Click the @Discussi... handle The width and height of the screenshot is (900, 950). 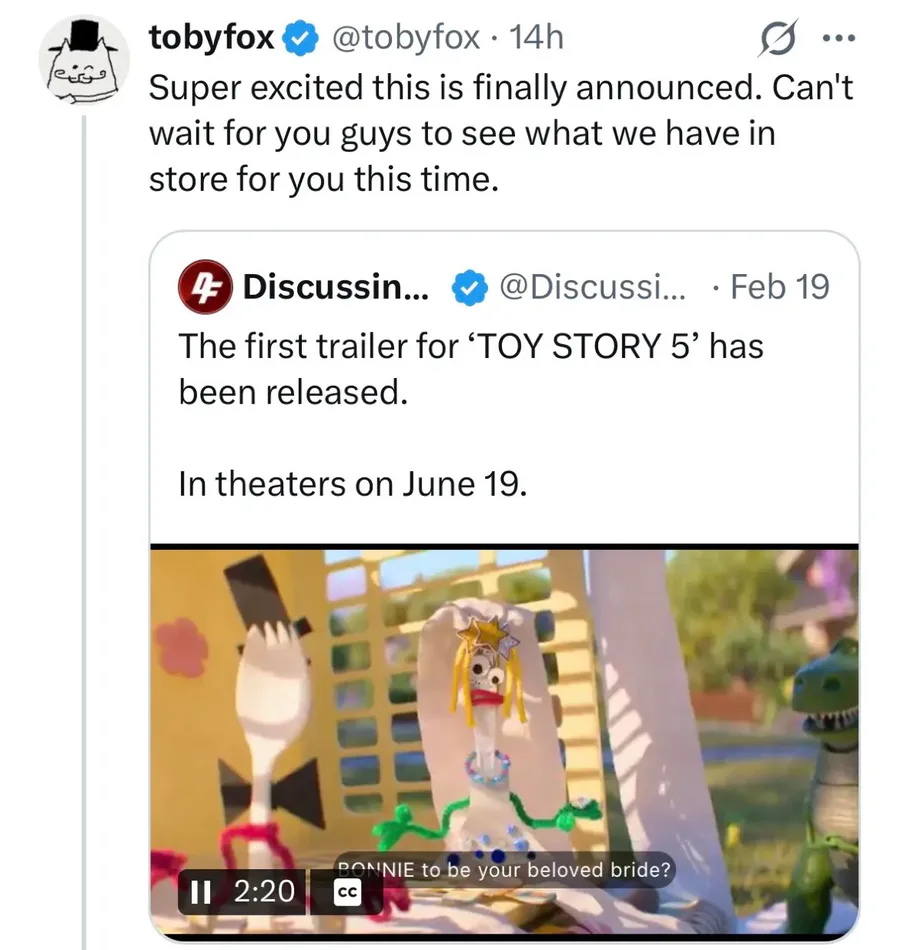(591, 288)
